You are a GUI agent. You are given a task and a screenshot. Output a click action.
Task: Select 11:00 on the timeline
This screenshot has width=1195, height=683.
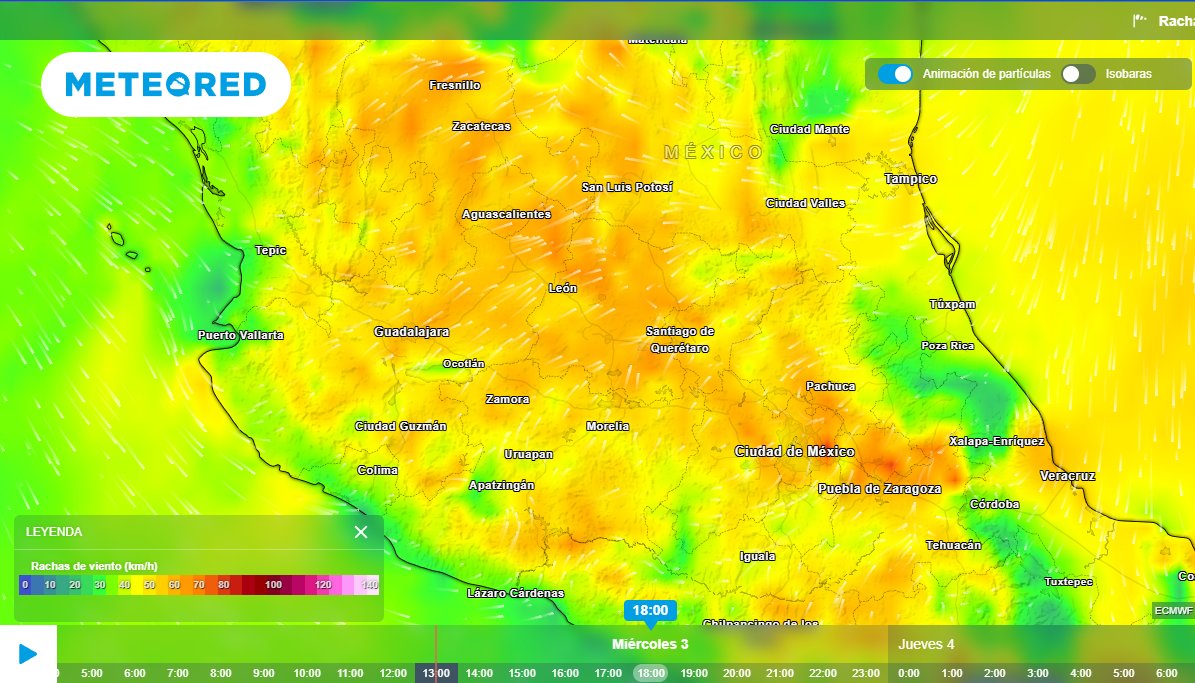351,673
